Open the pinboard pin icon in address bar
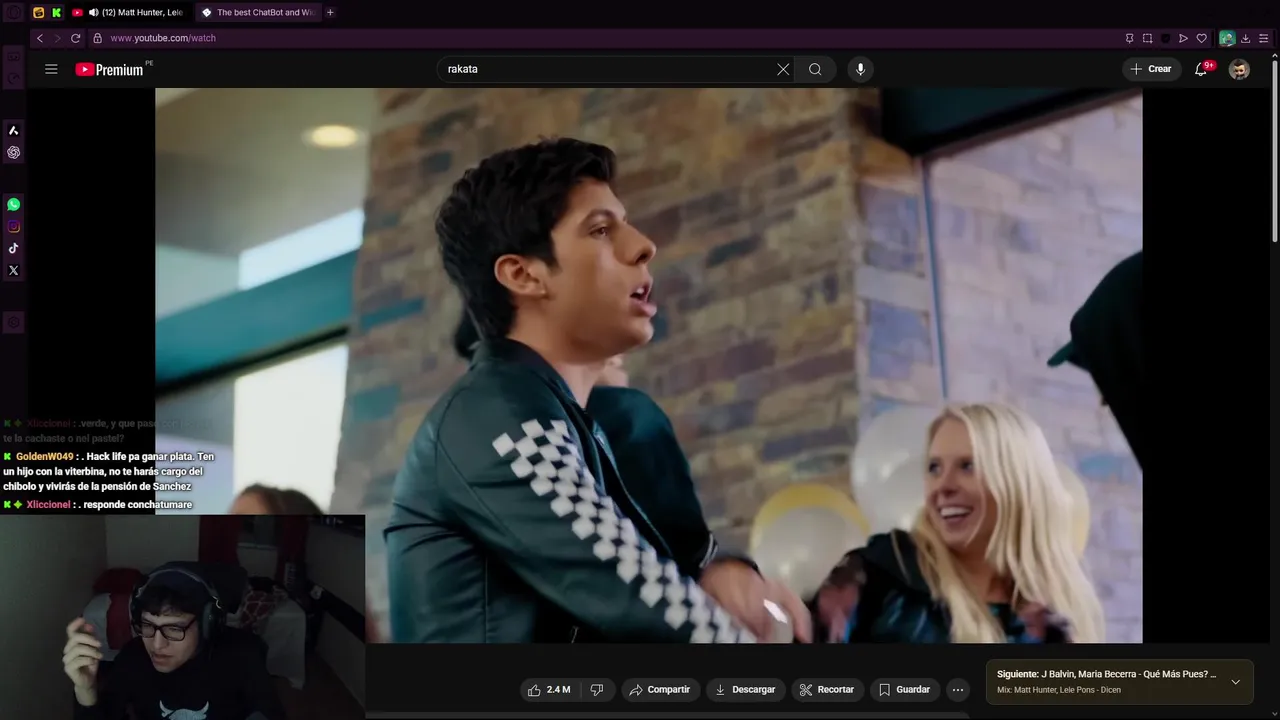1280x720 pixels. (x=1129, y=38)
